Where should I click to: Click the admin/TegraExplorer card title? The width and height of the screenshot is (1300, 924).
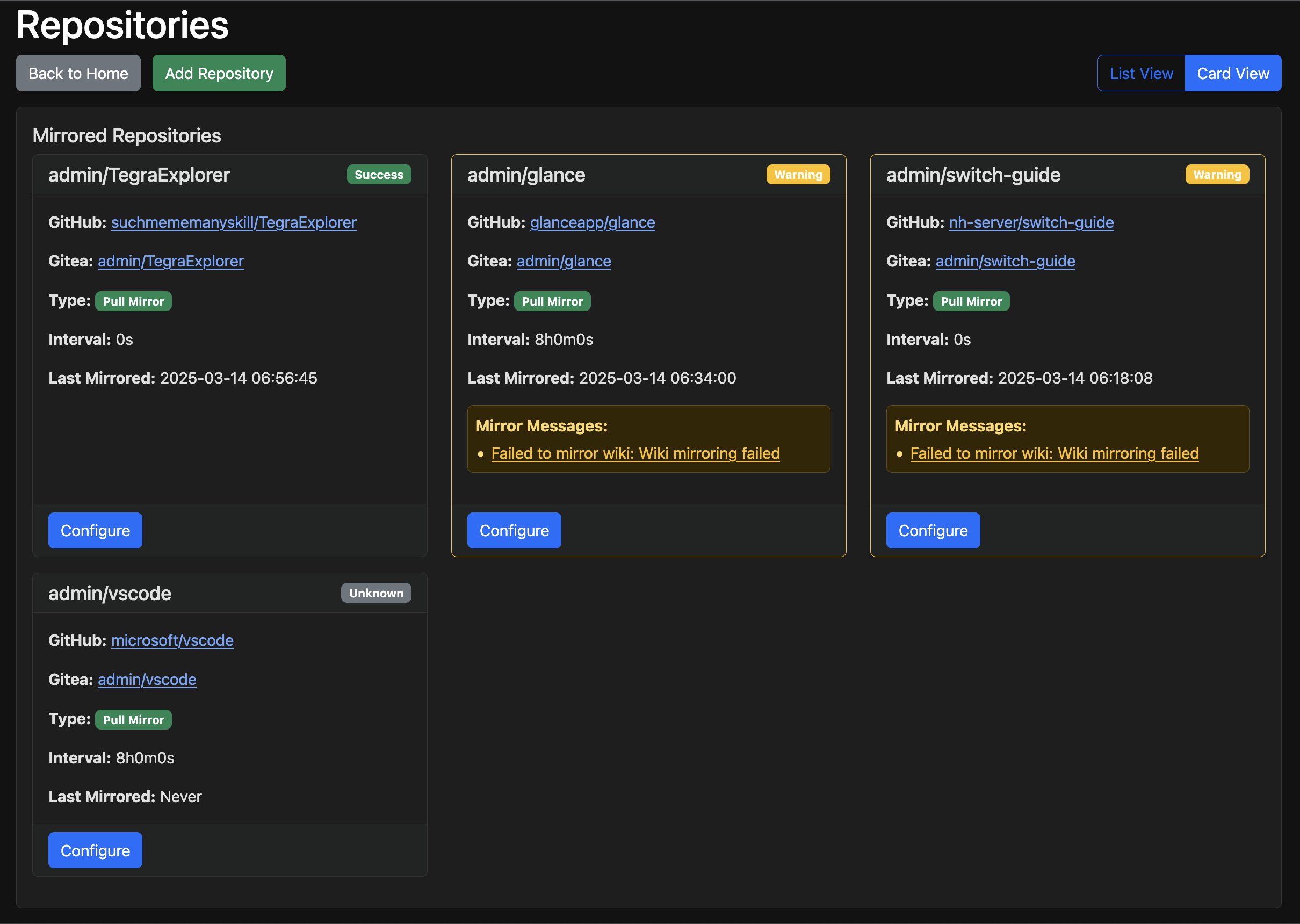pos(139,175)
